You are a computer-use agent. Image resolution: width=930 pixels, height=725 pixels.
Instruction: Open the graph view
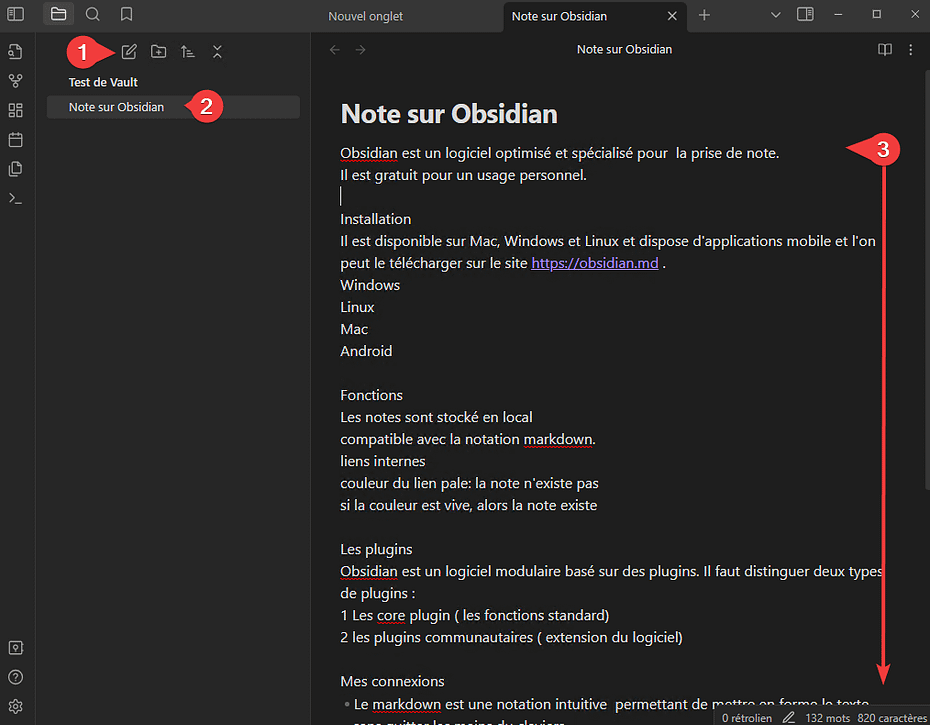(15, 80)
